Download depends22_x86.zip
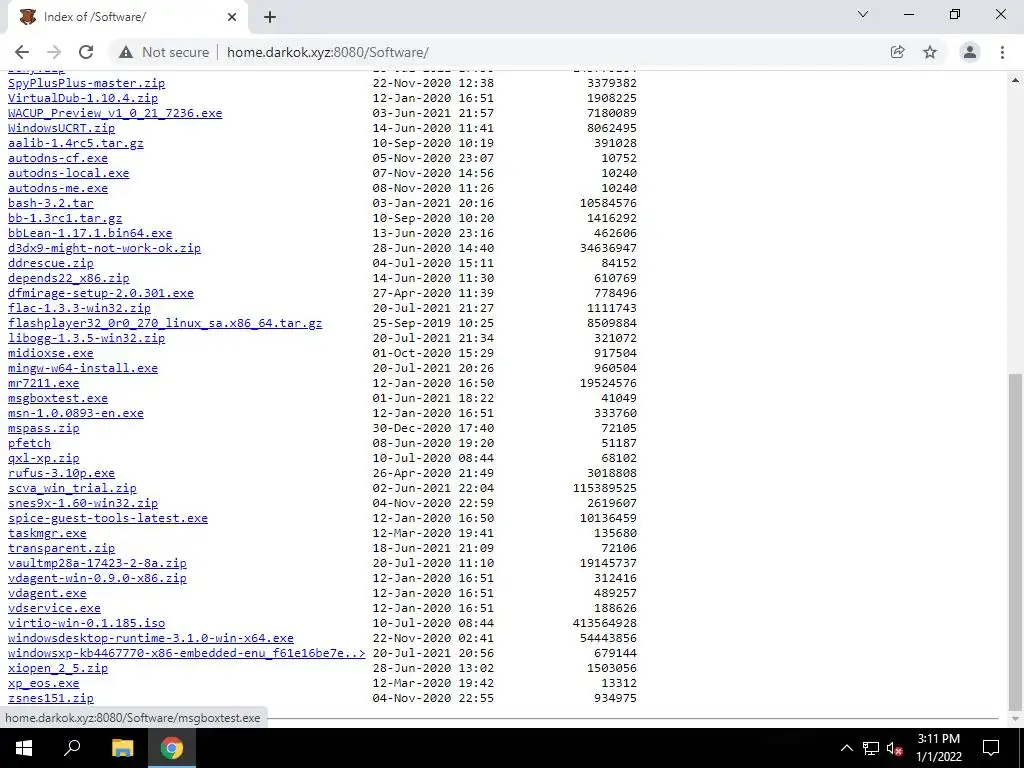Viewport: 1024px width, 768px height. (69, 278)
